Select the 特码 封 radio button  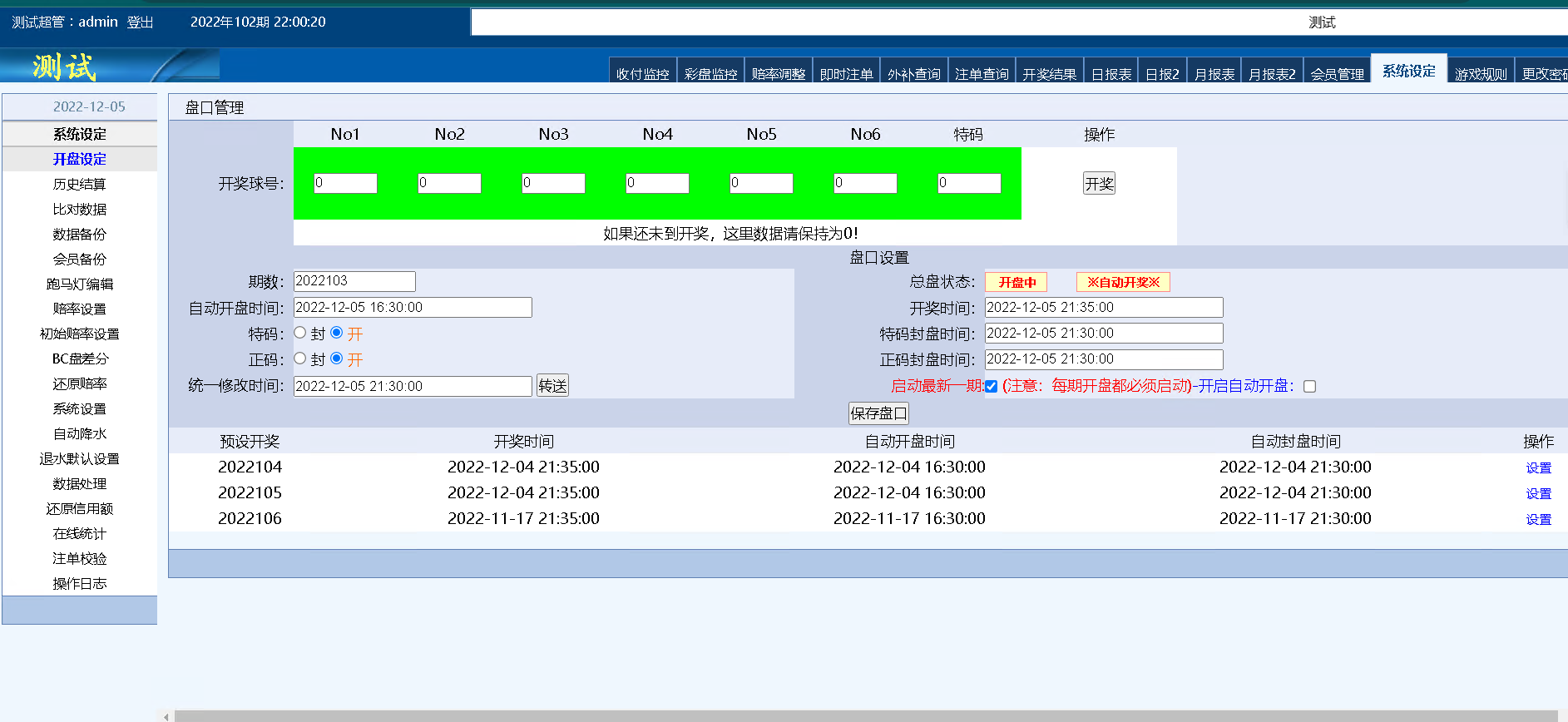pyautogui.click(x=300, y=333)
